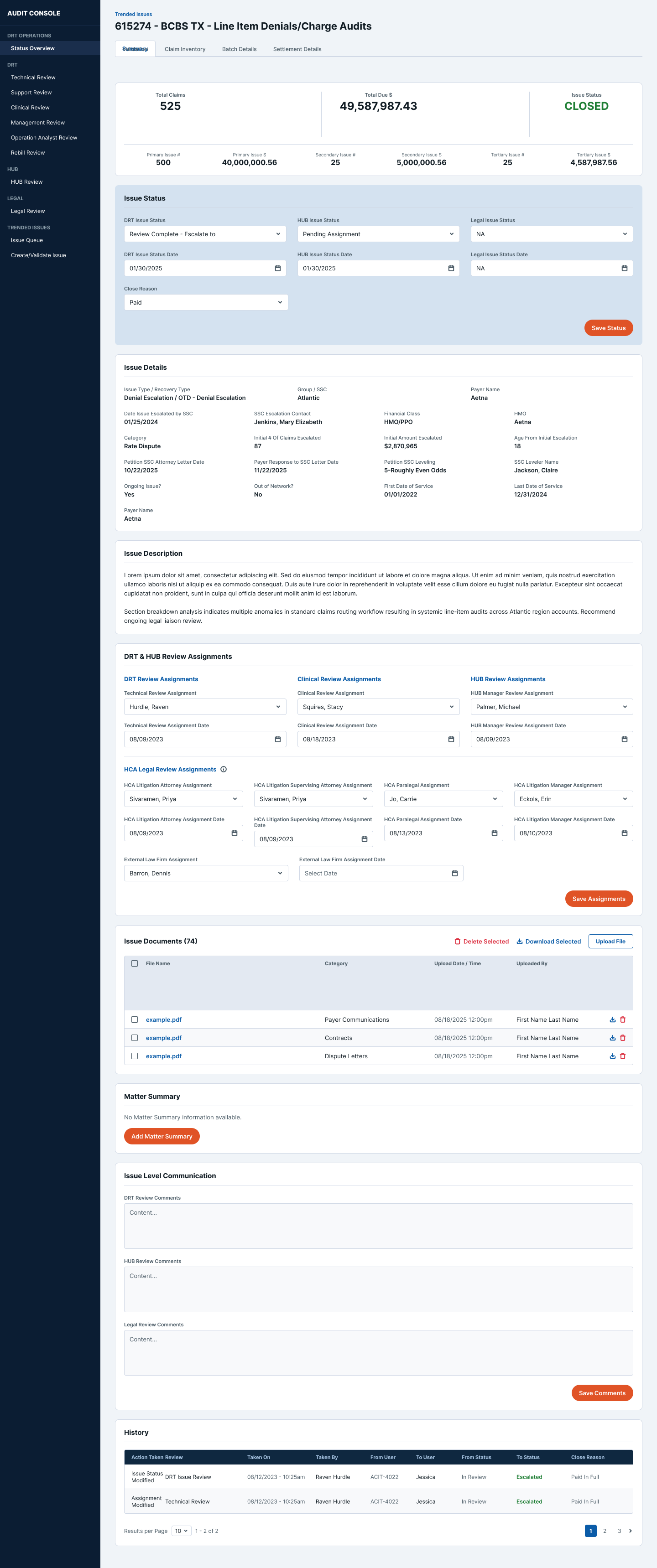The height and width of the screenshot is (1568, 657).
Task: Open calendar for HUB Manager Review Assignment Date
Action: tap(624, 740)
